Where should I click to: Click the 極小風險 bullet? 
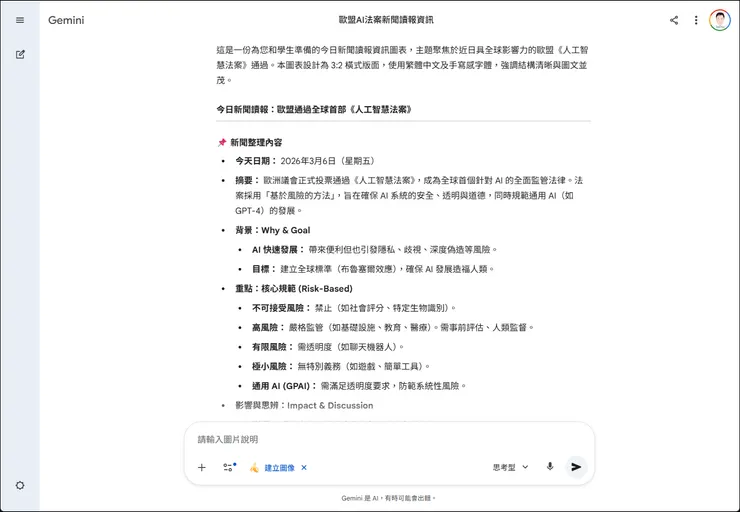341,366
